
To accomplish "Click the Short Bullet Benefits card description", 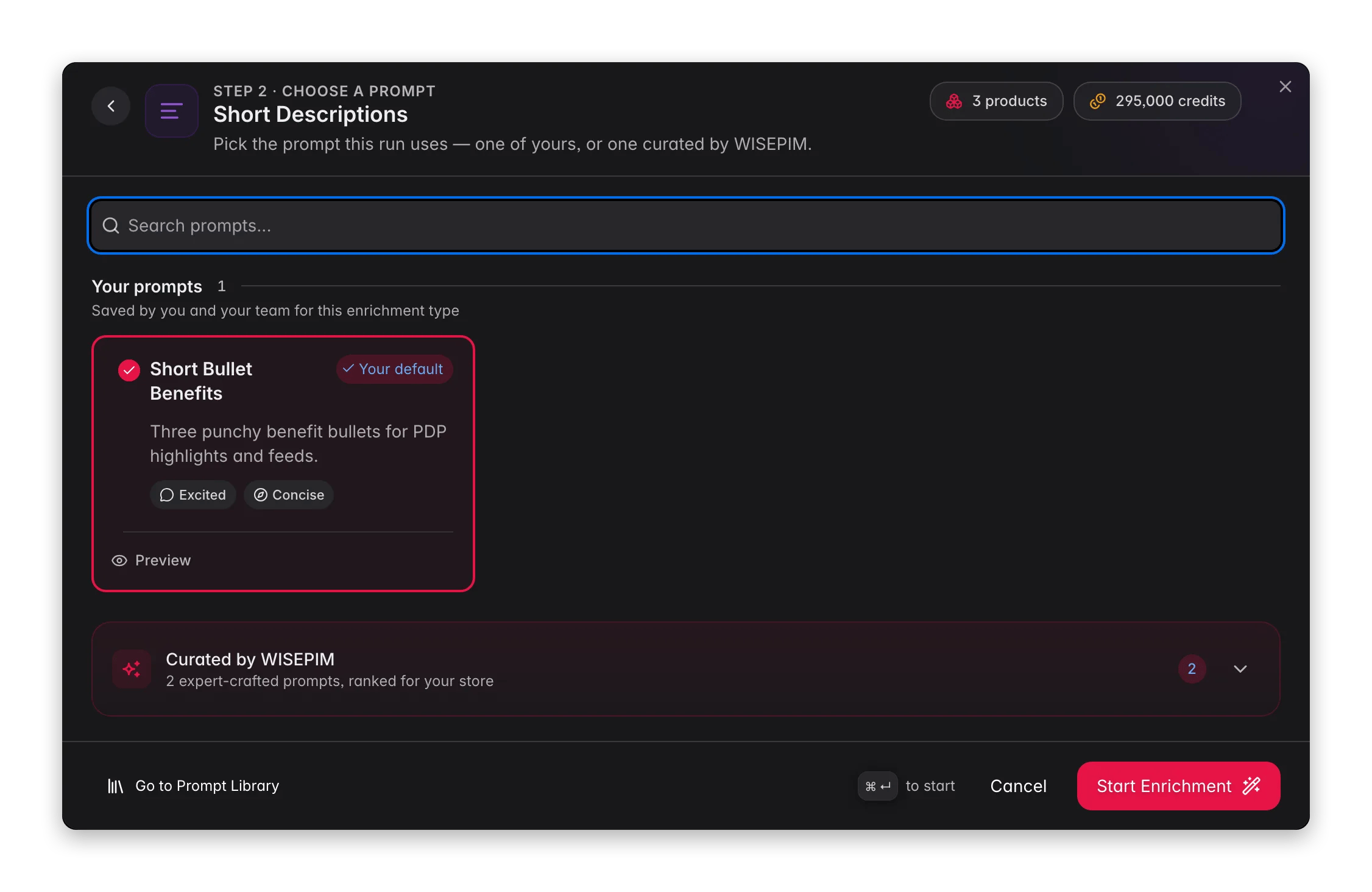I will pos(299,444).
